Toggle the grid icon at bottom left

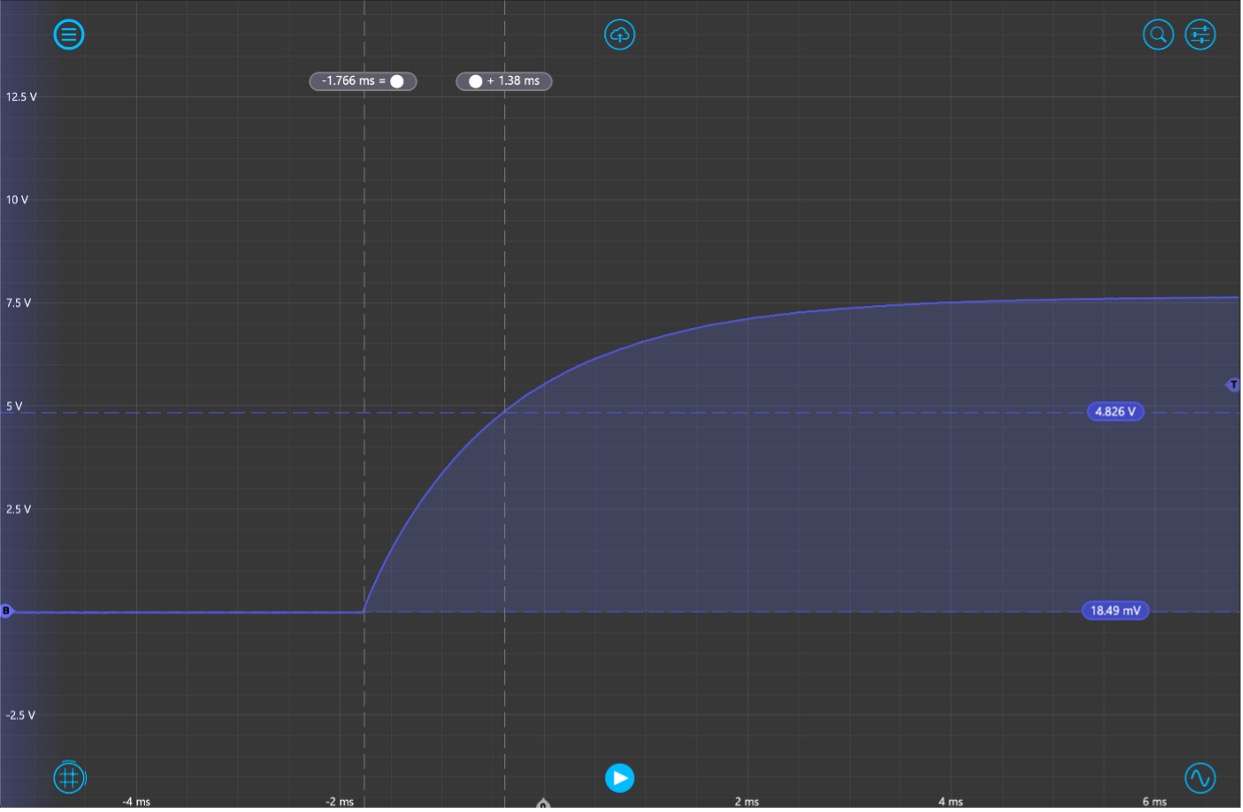(69, 777)
